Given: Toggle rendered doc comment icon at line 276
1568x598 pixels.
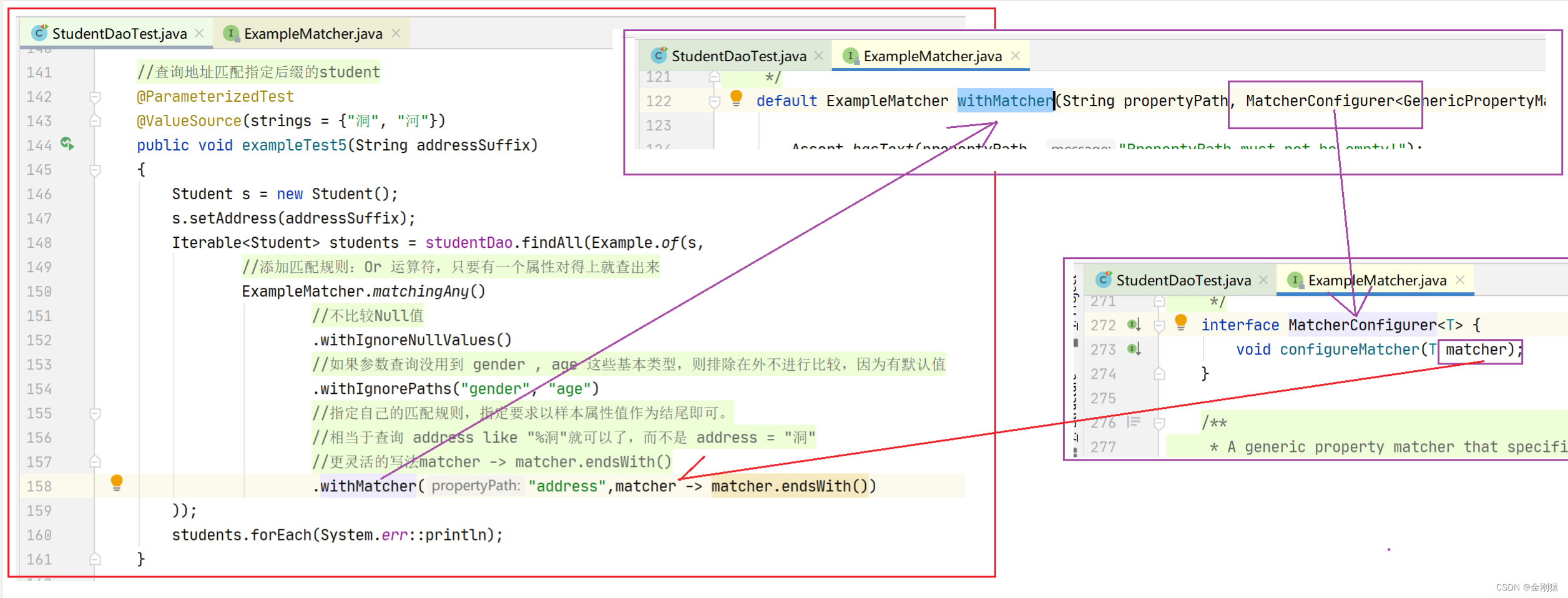Looking at the screenshot, I should coord(1134,422).
